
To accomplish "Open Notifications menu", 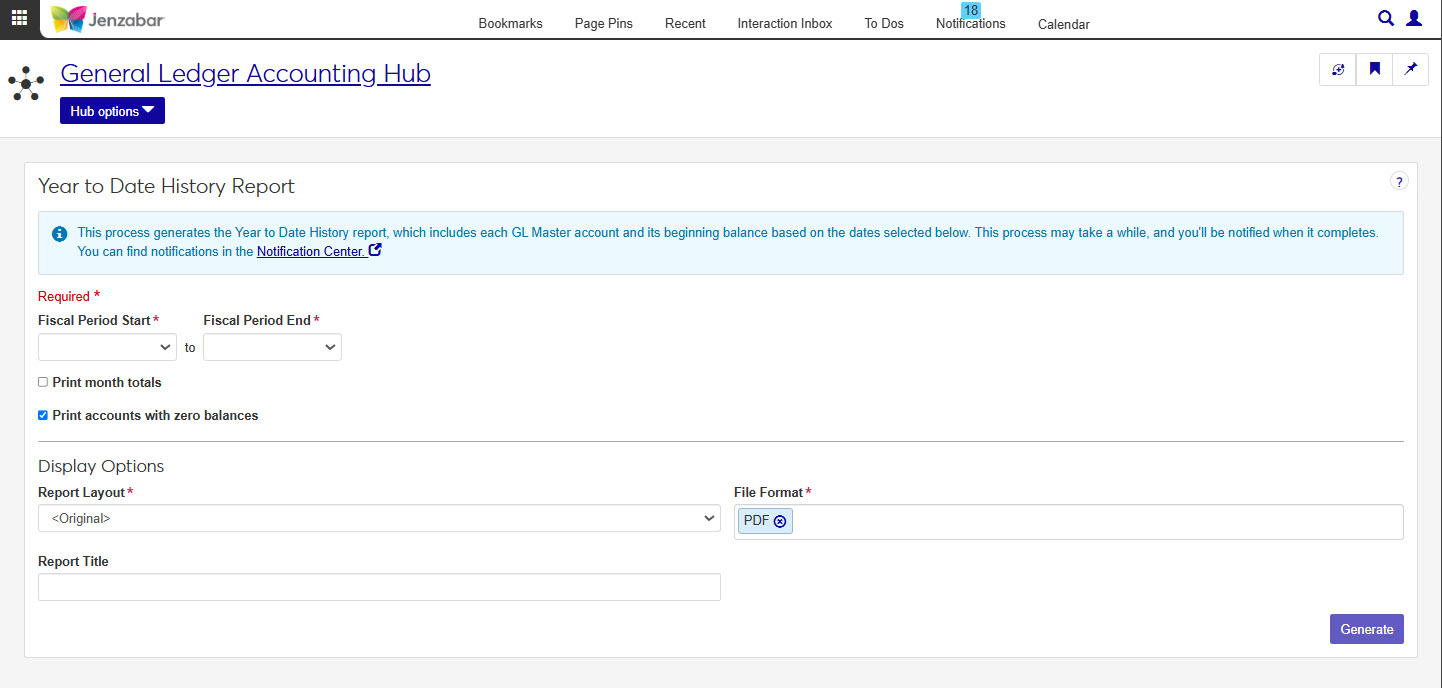I will pos(971,23).
